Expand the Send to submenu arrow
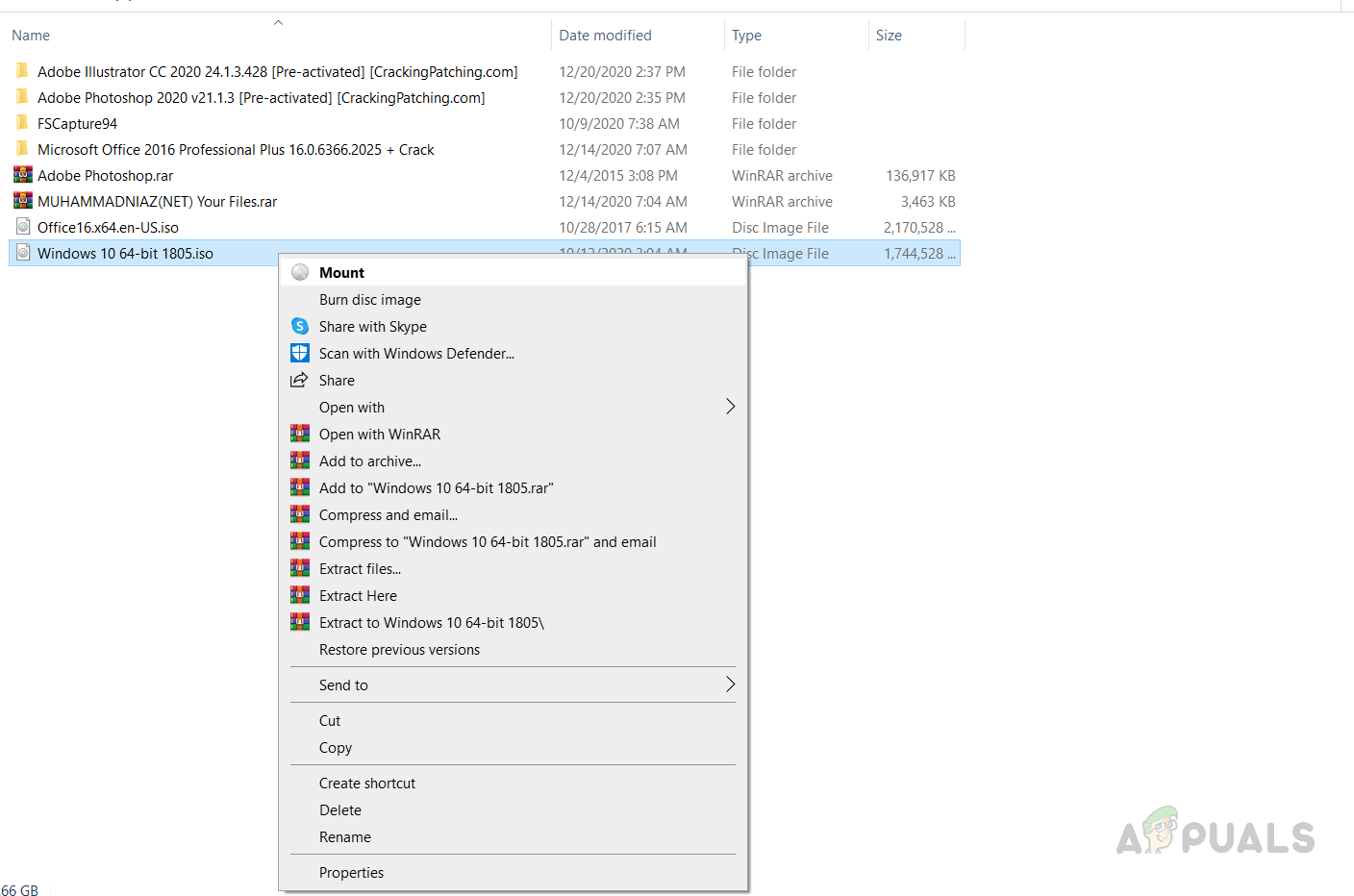Viewport: 1354px width, 896px height. [x=730, y=684]
